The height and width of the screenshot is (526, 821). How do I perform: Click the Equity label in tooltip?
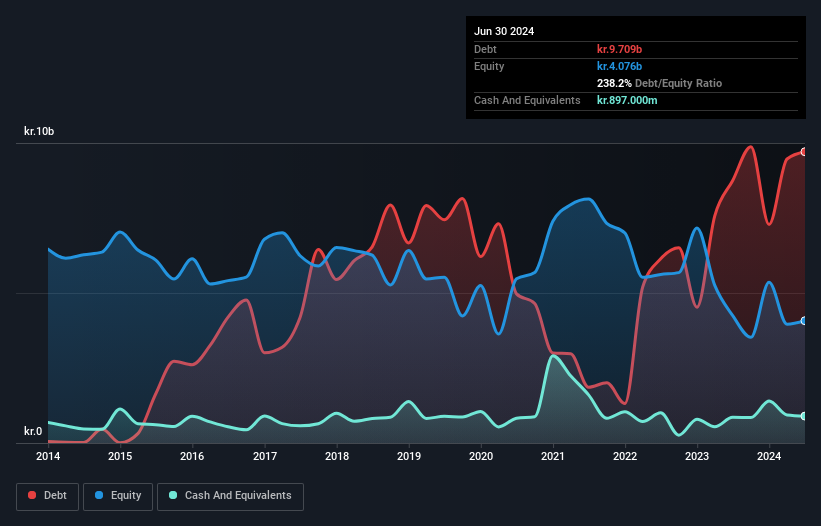tap(489, 66)
